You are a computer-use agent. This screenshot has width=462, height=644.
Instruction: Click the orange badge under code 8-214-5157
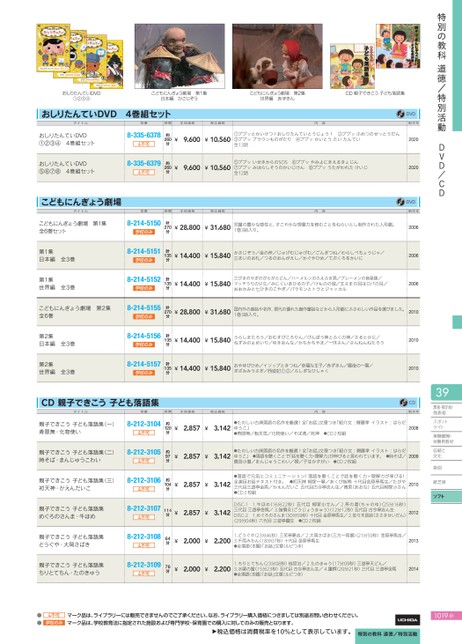(x=144, y=373)
